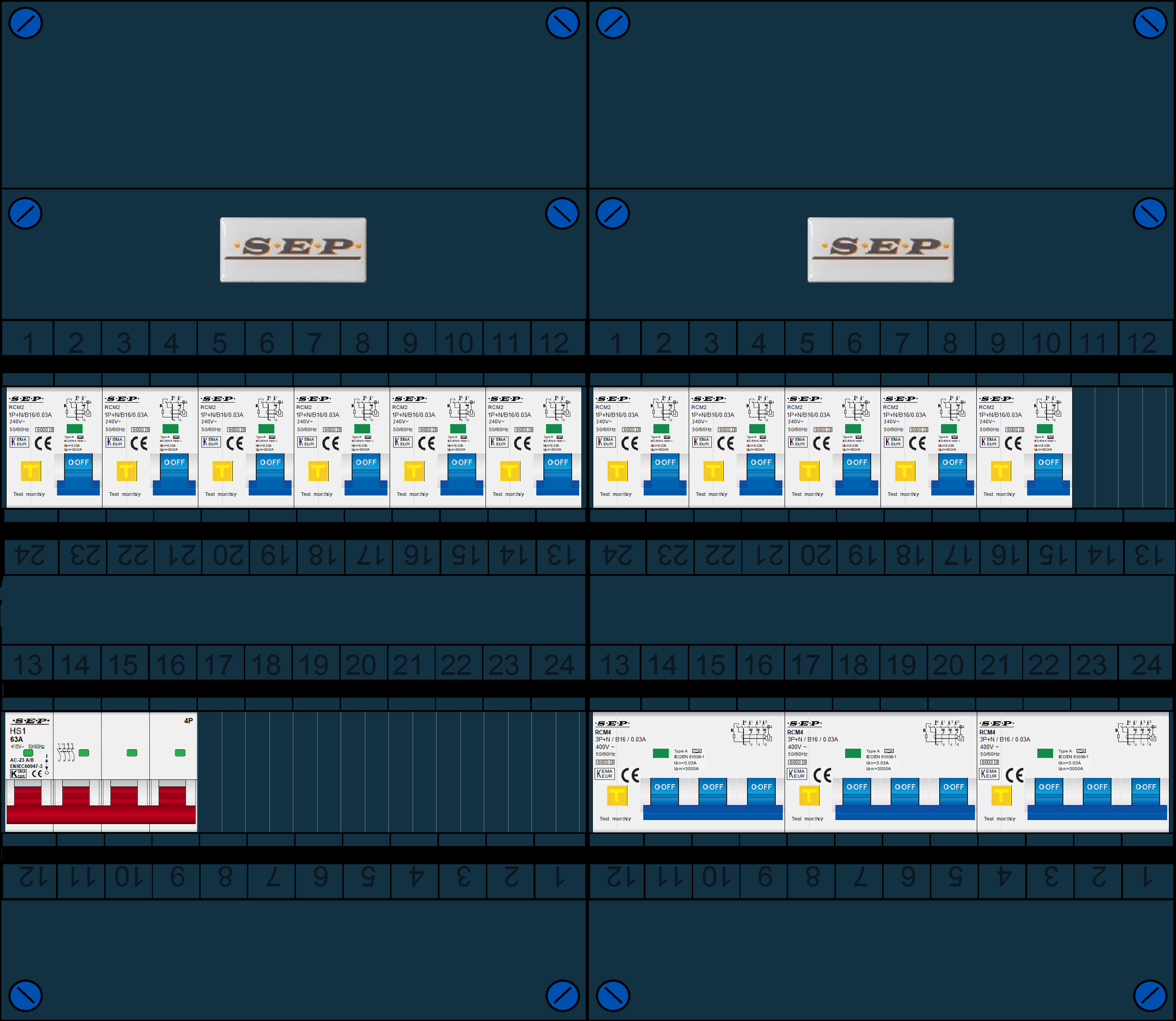The image size is (1176, 1021).
Task: Toggle the O-OFF lever on the right panel's fifth RCM2 breaker
Action: pyautogui.click(x=1048, y=474)
